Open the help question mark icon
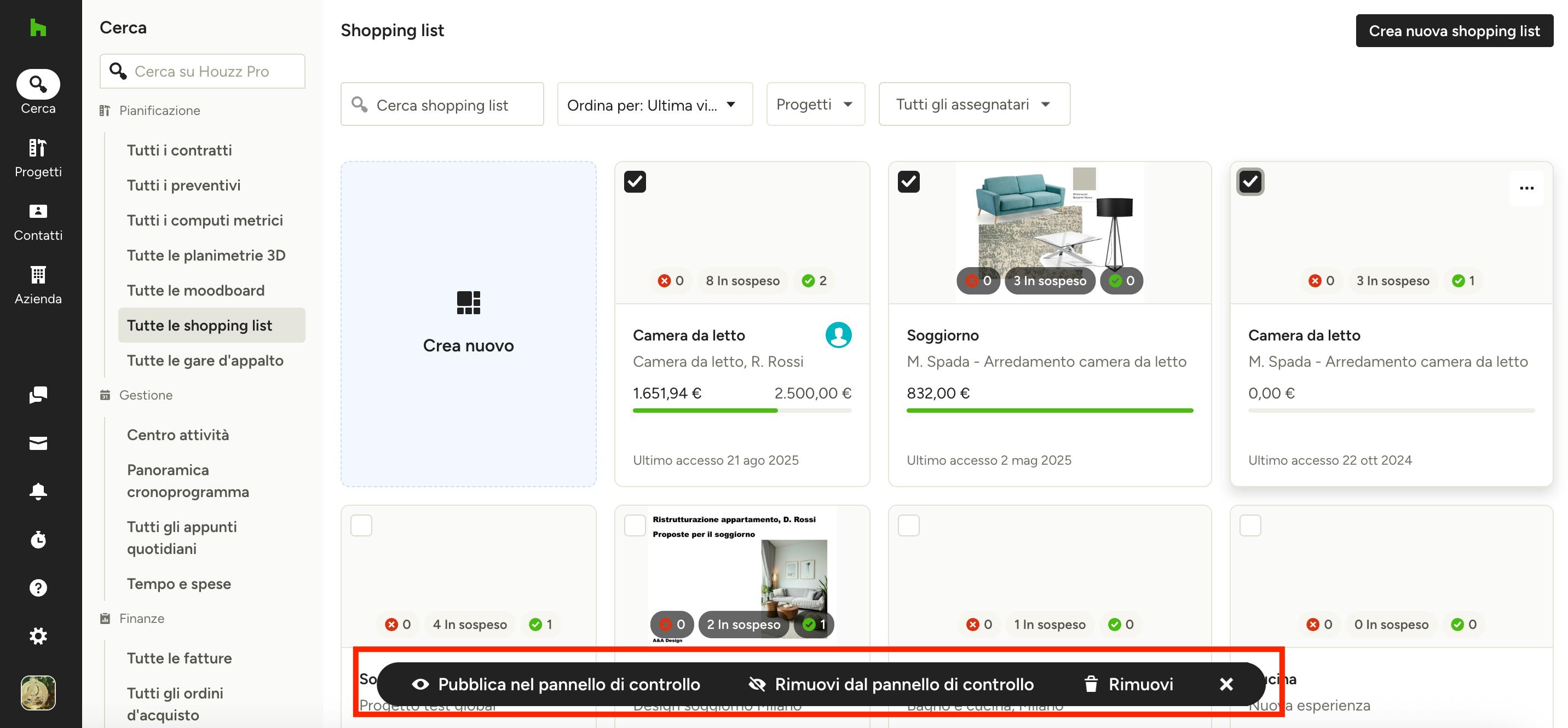1568x728 pixels. pyautogui.click(x=38, y=587)
